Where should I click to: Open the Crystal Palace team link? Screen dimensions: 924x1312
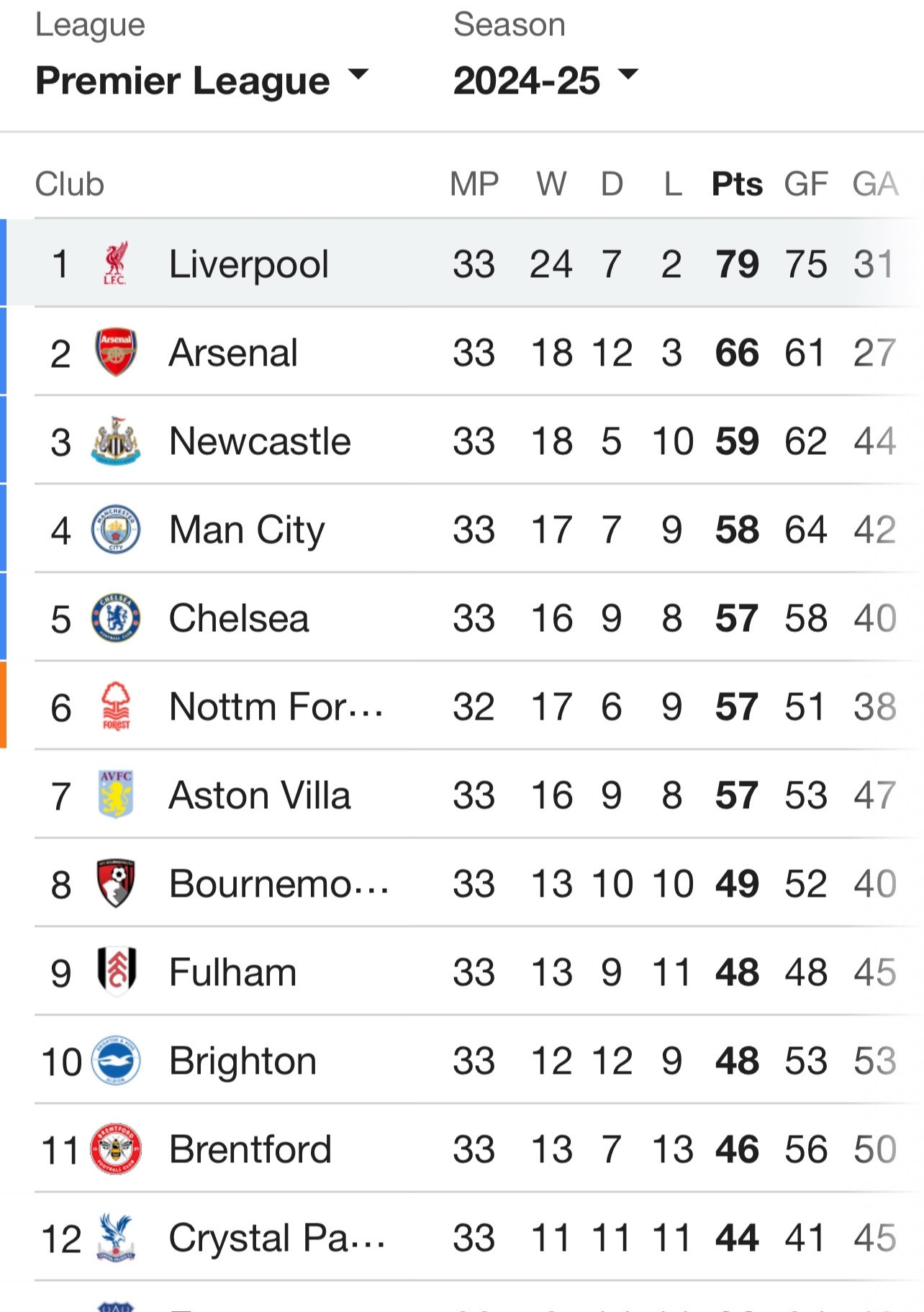tap(278, 1238)
